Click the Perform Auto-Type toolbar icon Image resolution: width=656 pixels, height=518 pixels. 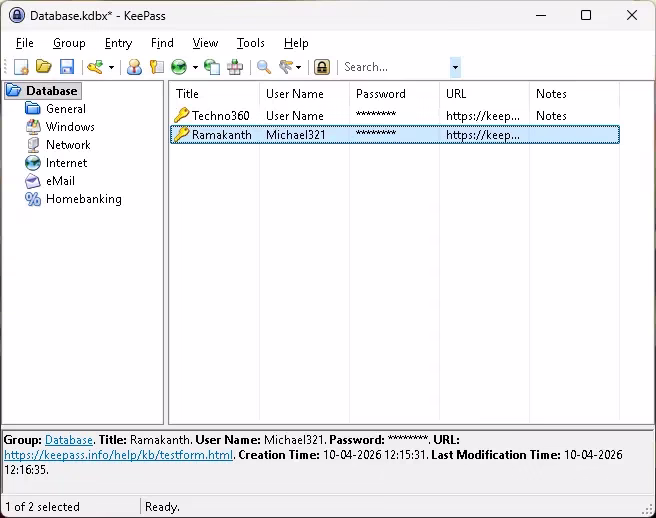pos(235,67)
